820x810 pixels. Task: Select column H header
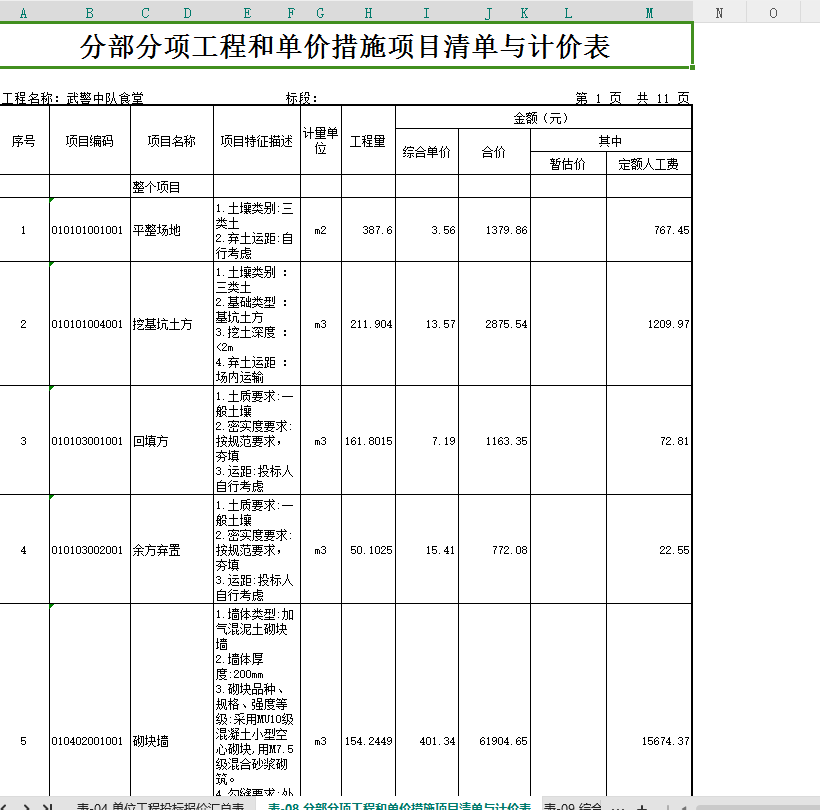point(369,14)
